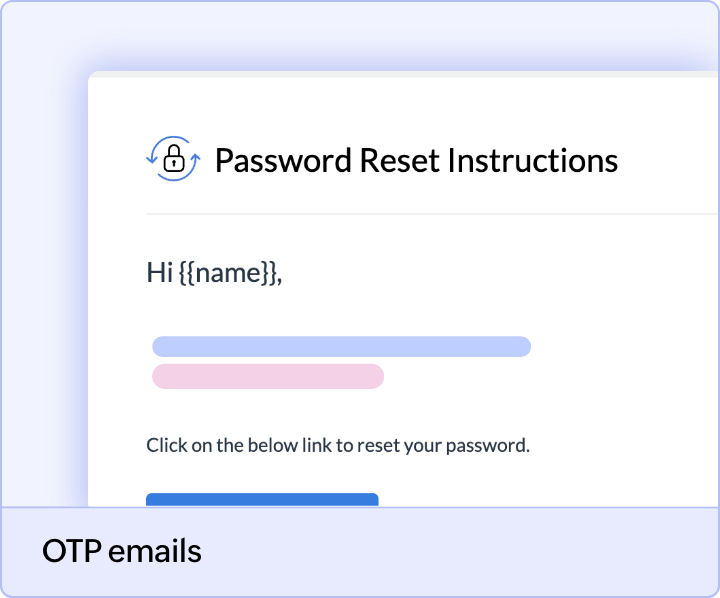
Task: Click the footer caption bar beside "OTP emails"
Action: pos(450,551)
